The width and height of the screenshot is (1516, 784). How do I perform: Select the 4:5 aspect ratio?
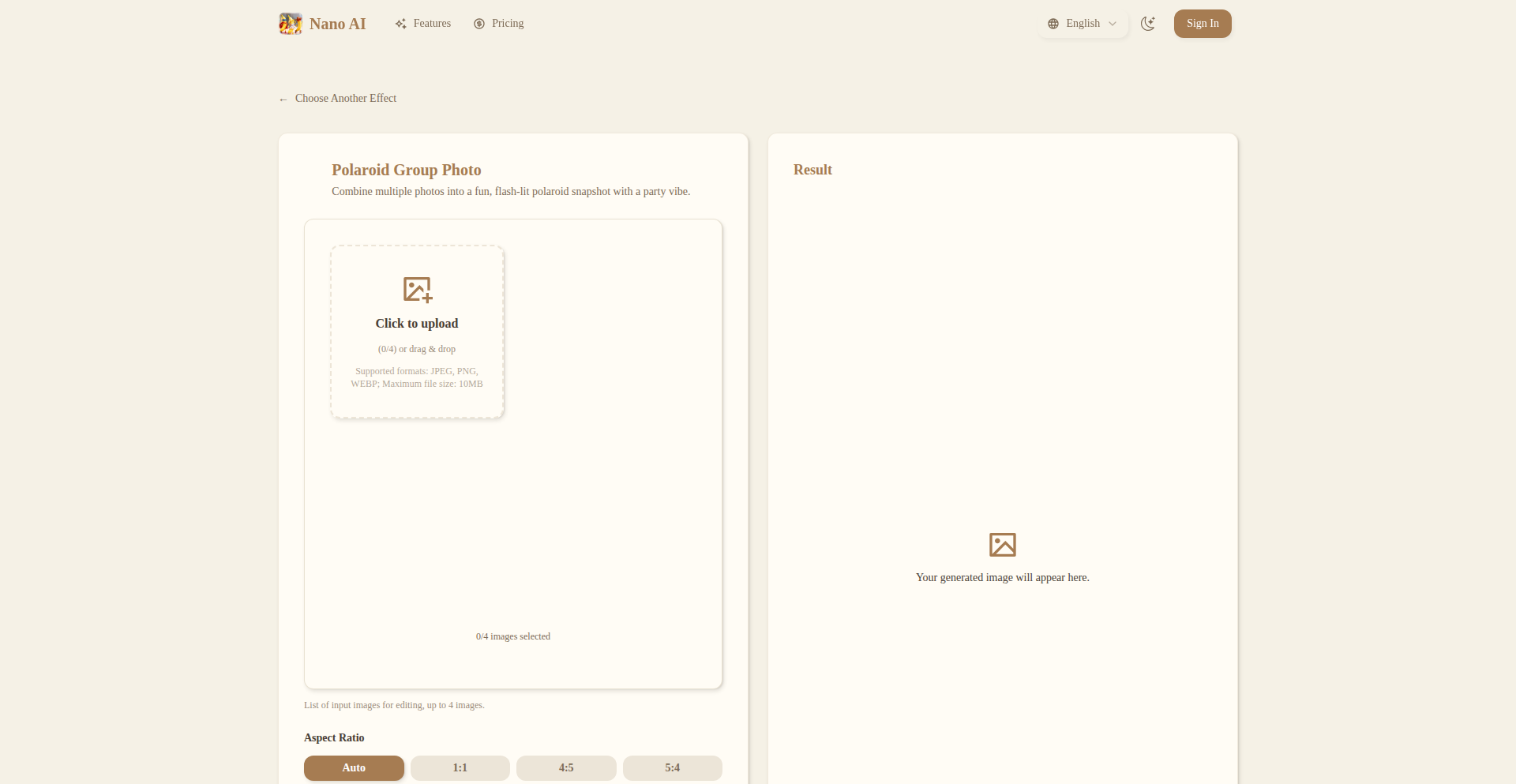point(566,768)
